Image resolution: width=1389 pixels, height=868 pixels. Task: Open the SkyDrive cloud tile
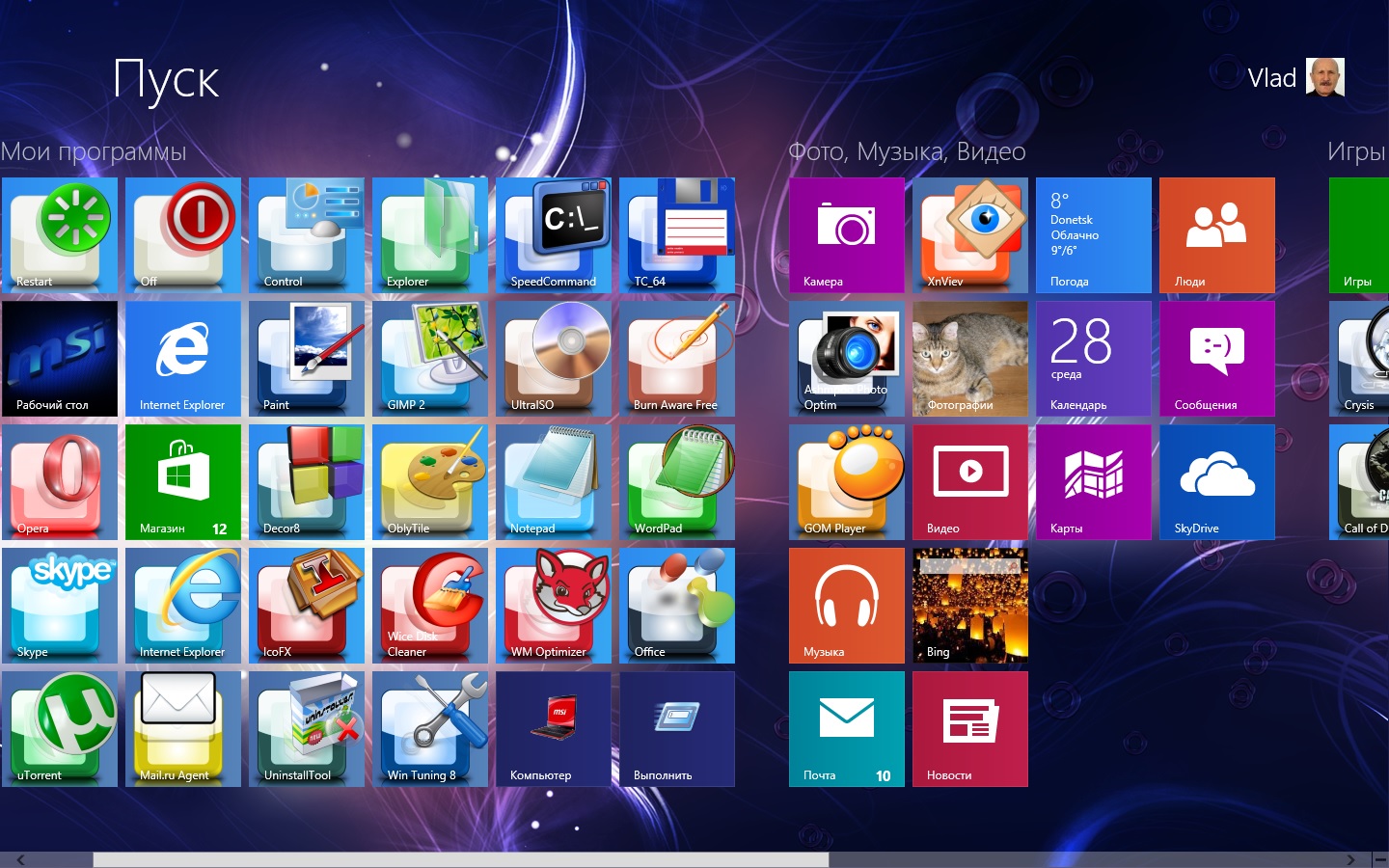pyautogui.click(x=1217, y=482)
